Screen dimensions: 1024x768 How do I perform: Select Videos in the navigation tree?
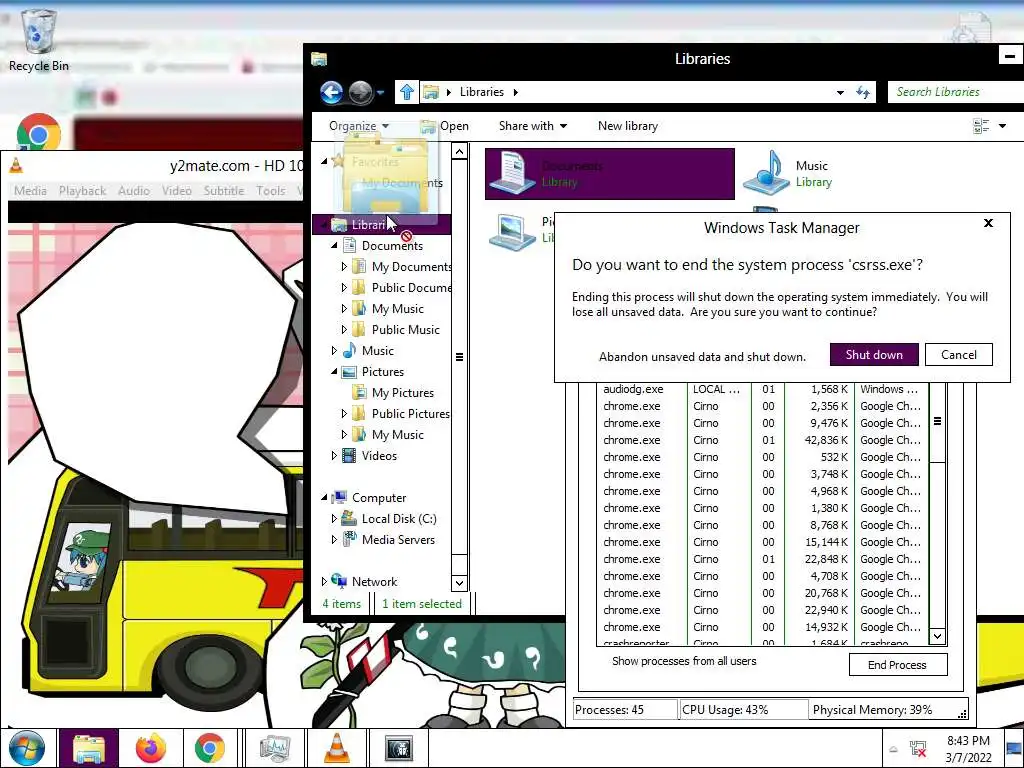tap(379, 456)
